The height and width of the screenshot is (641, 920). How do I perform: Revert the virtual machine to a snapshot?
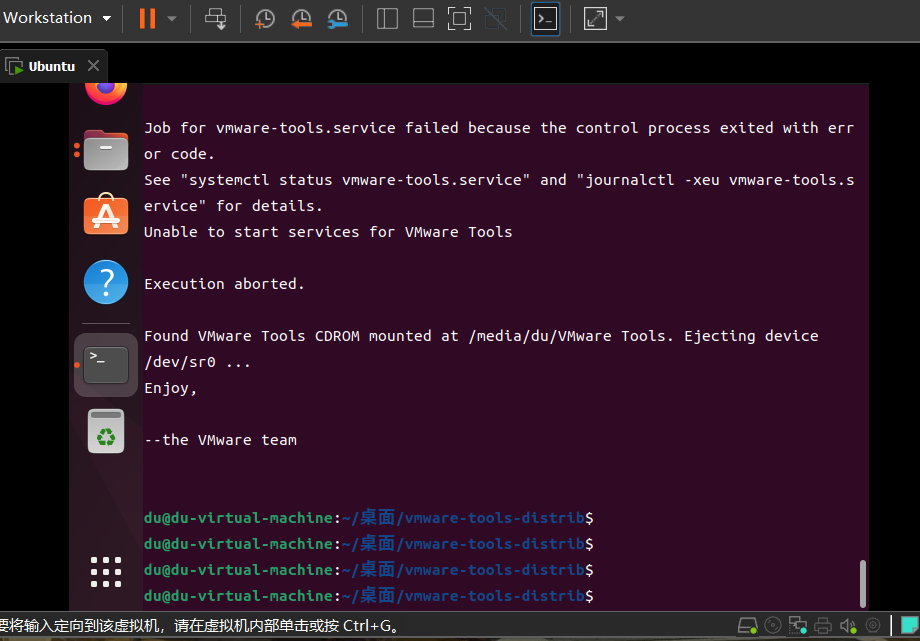pyautogui.click(x=301, y=19)
